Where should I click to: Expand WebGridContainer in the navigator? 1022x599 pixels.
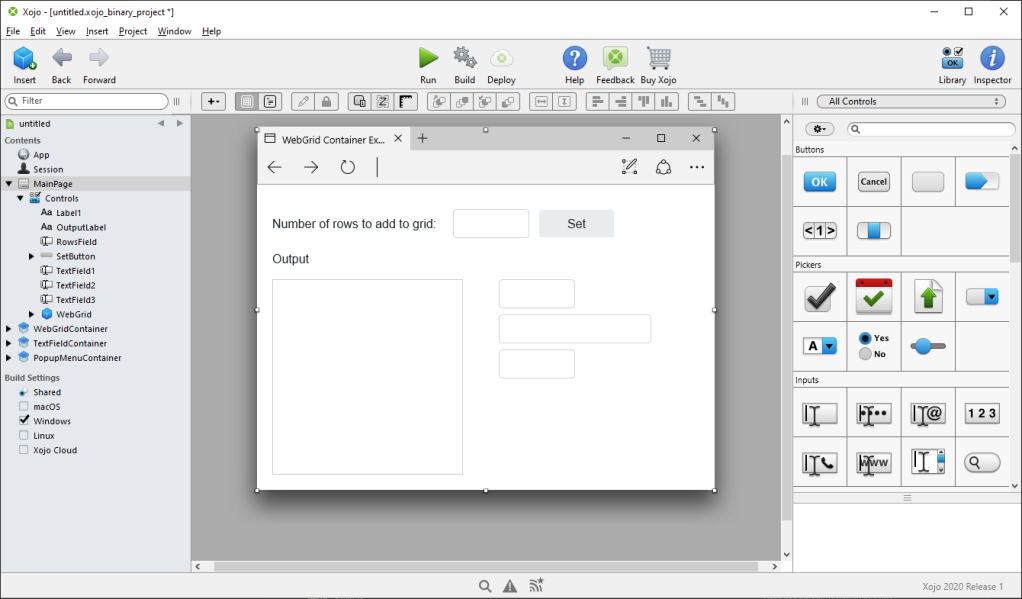tap(10, 328)
